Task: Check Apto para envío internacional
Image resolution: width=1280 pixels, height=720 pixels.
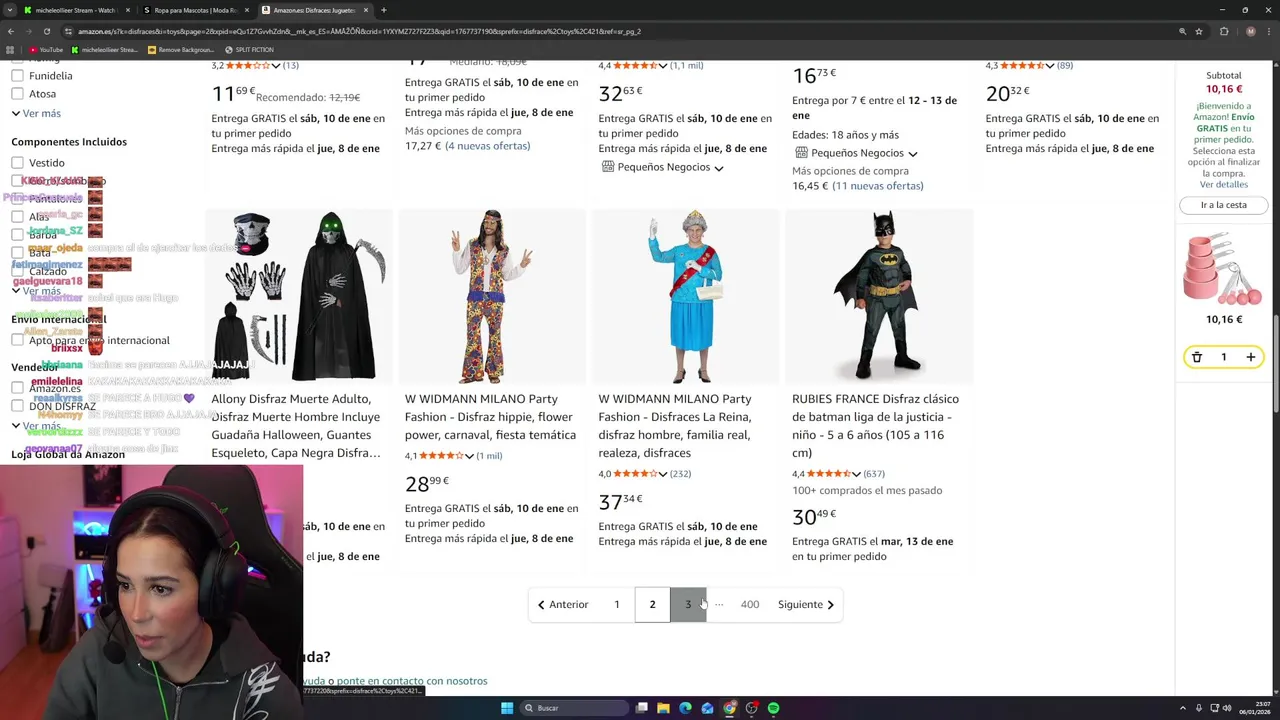Action: [x=17, y=340]
